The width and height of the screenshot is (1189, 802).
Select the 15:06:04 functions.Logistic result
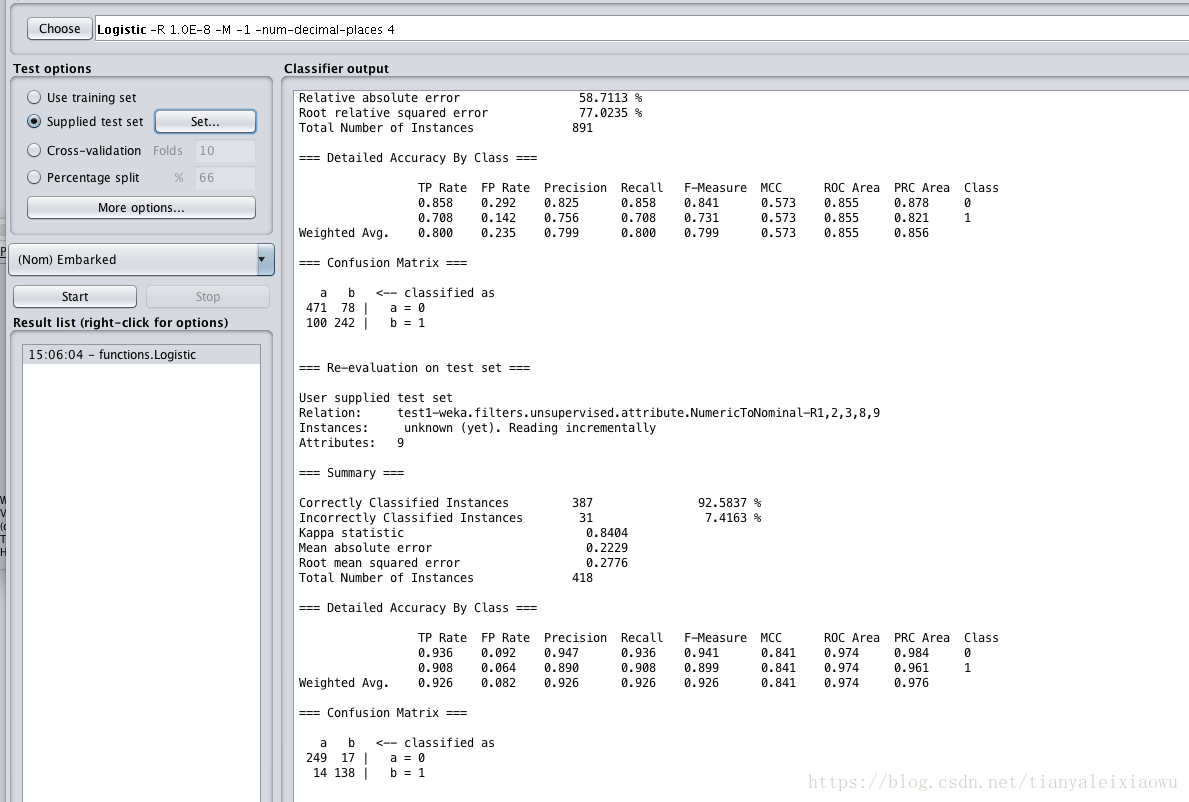click(142, 355)
